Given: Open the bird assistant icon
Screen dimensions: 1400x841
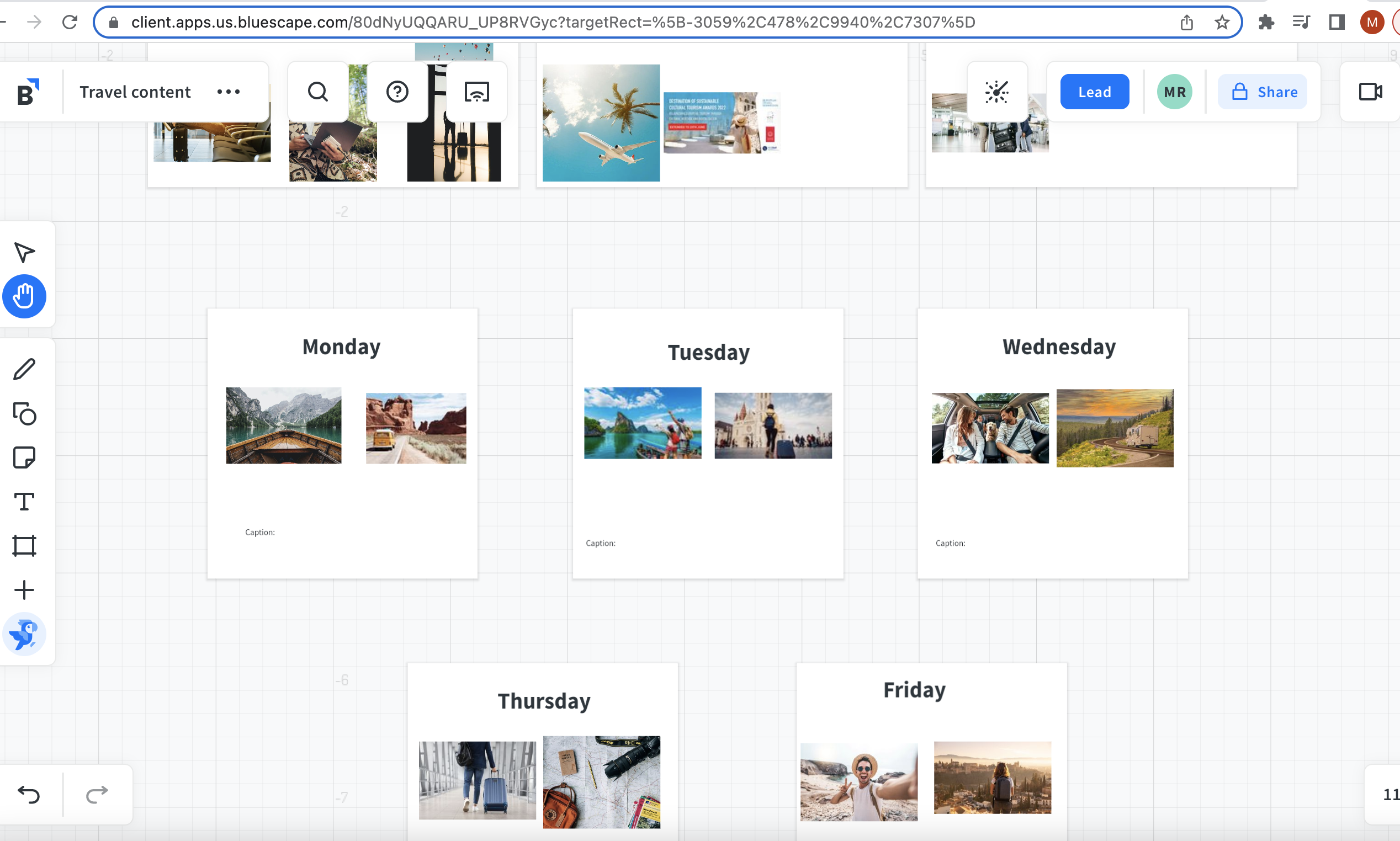Looking at the screenshot, I should click(x=24, y=634).
